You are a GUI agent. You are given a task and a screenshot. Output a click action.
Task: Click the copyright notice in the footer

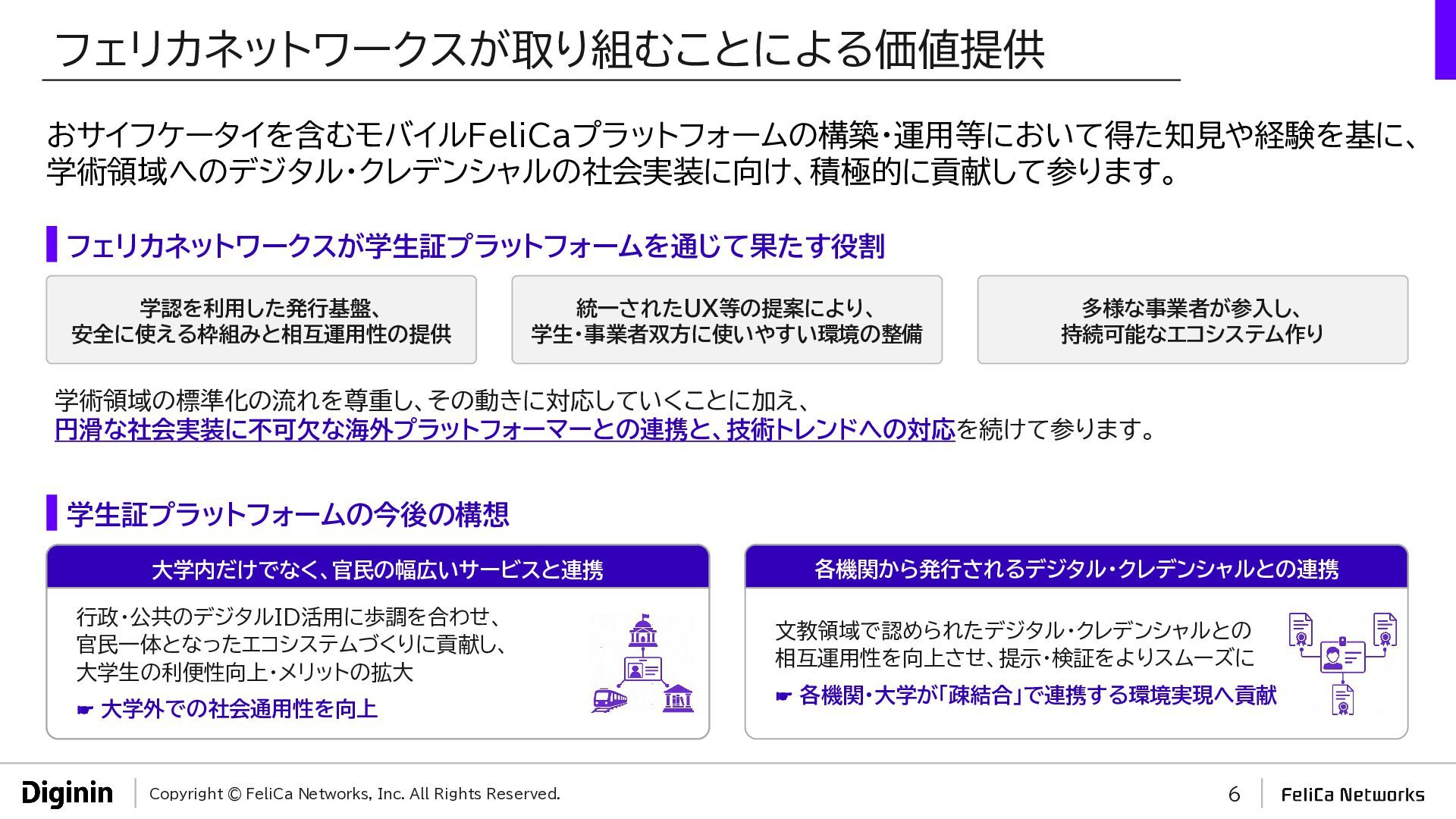pyautogui.click(x=355, y=794)
